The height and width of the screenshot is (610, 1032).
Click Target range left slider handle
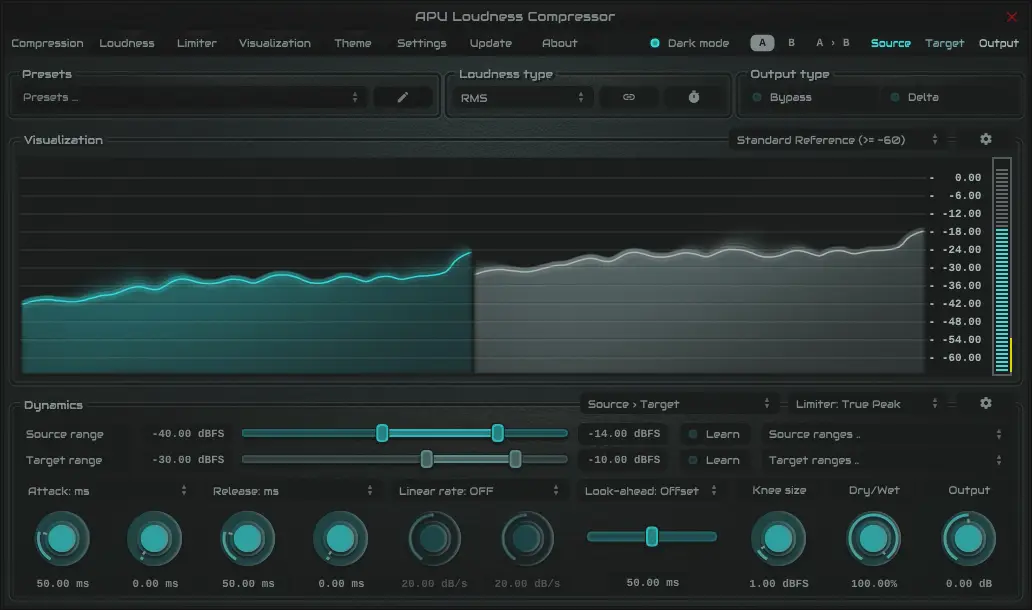[426, 459]
